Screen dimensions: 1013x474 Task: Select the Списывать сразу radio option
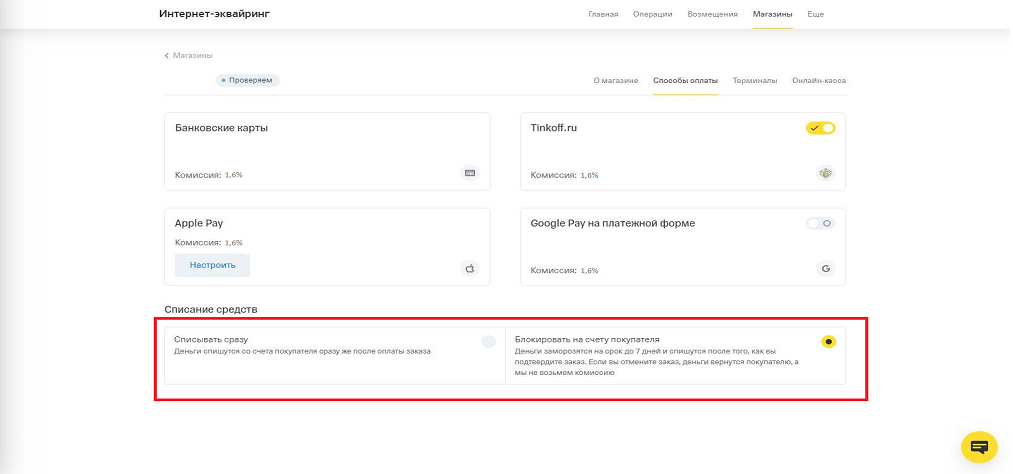pyautogui.click(x=488, y=342)
